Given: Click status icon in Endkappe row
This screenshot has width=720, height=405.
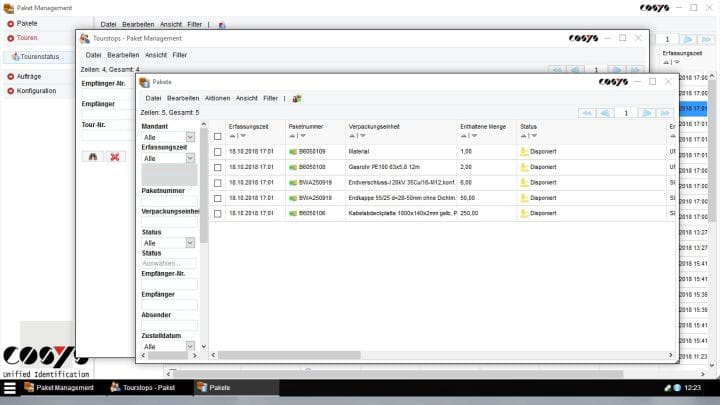Looking at the screenshot, I should [x=524, y=198].
